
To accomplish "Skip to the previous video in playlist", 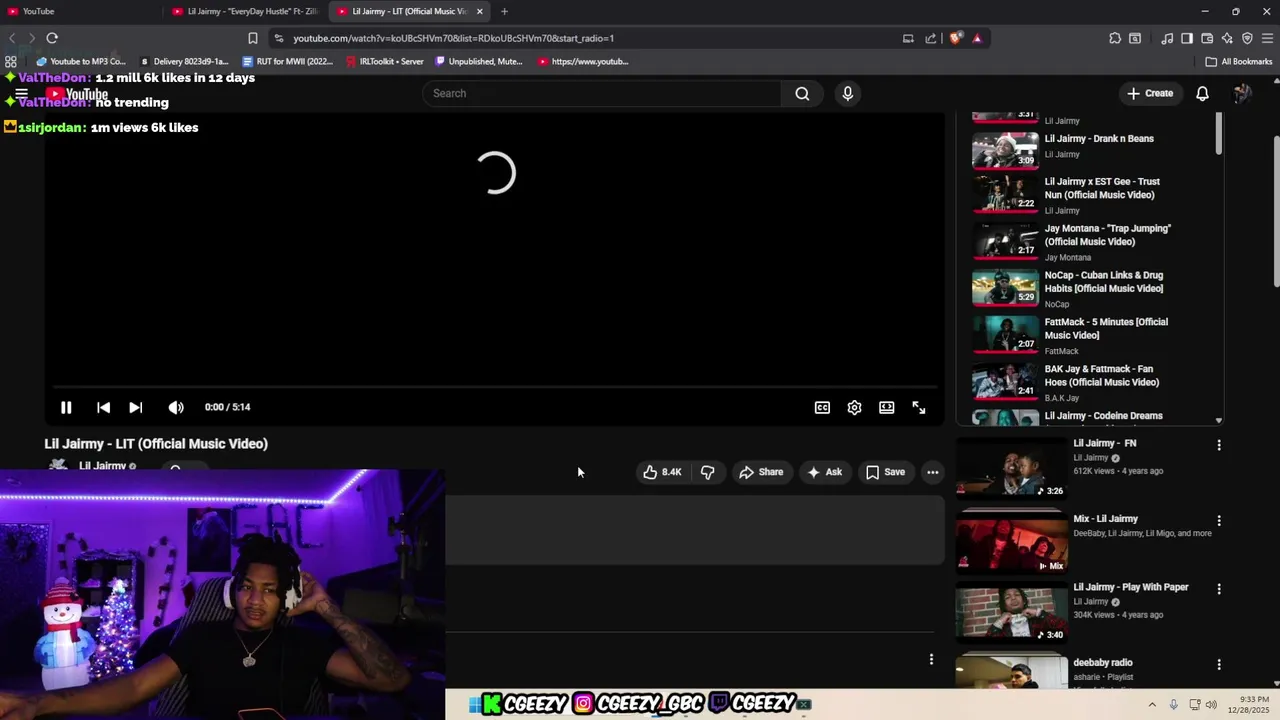I will tap(103, 407).
